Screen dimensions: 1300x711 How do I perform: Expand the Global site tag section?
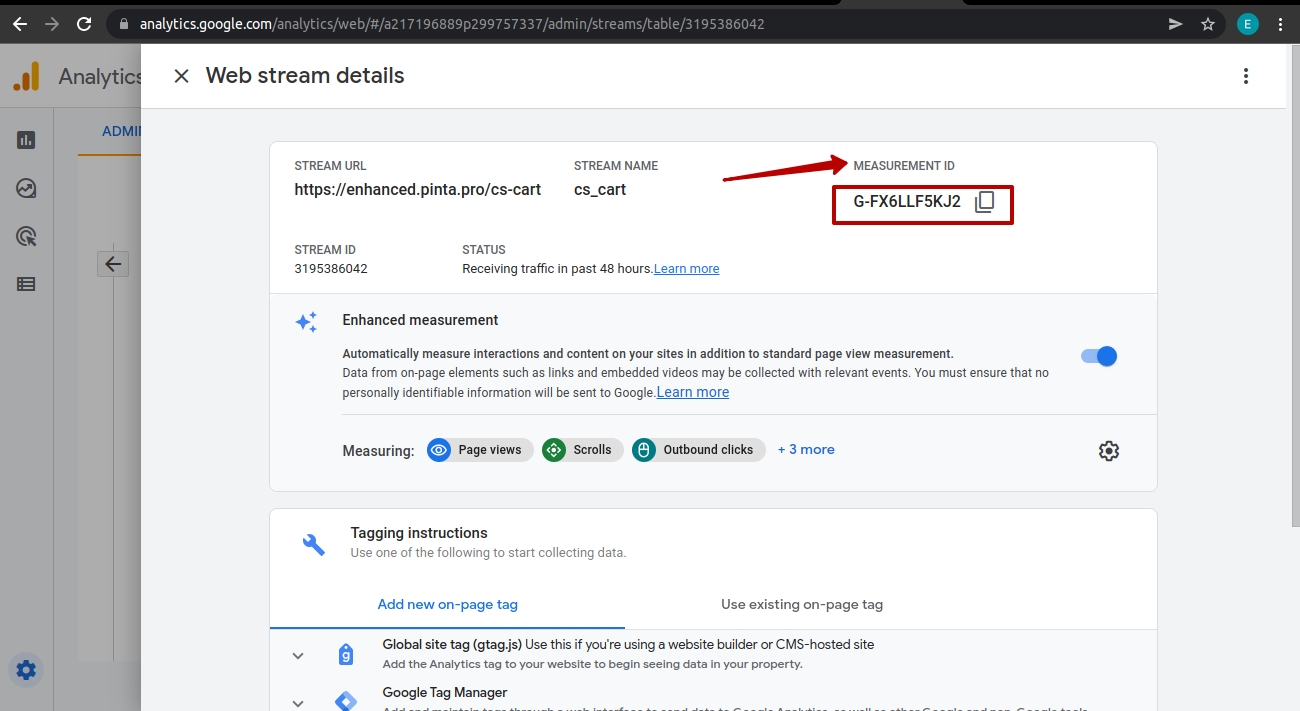tap(298, 655)
